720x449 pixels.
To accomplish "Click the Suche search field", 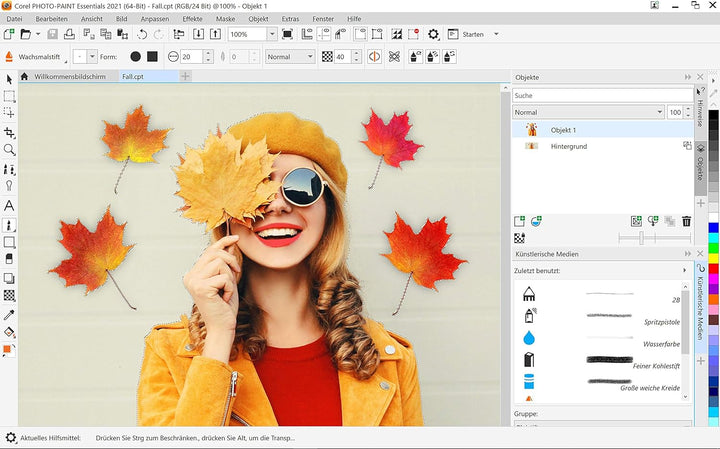I will point(602,95).
